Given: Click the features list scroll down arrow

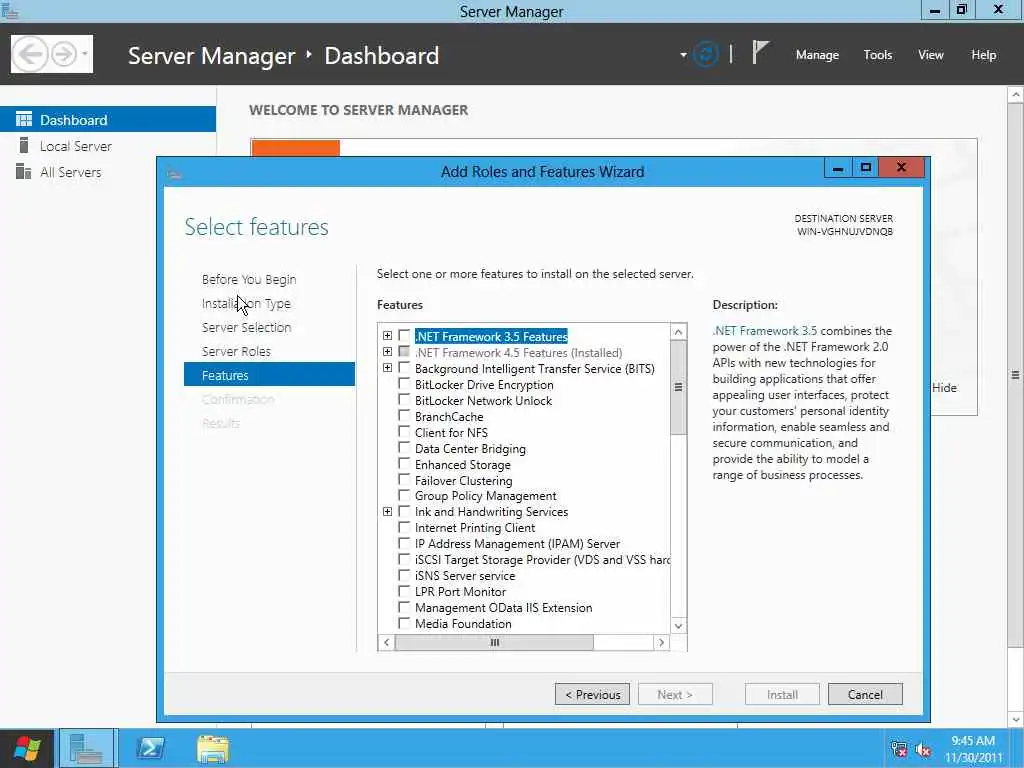Looking at the screenshot, I should tap(679, 626).
